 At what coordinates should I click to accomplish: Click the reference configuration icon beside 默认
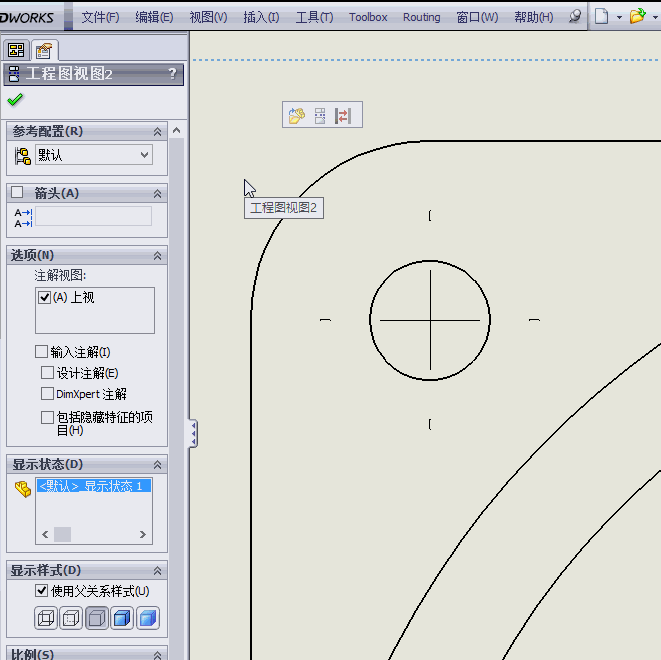tap(22, 156)
